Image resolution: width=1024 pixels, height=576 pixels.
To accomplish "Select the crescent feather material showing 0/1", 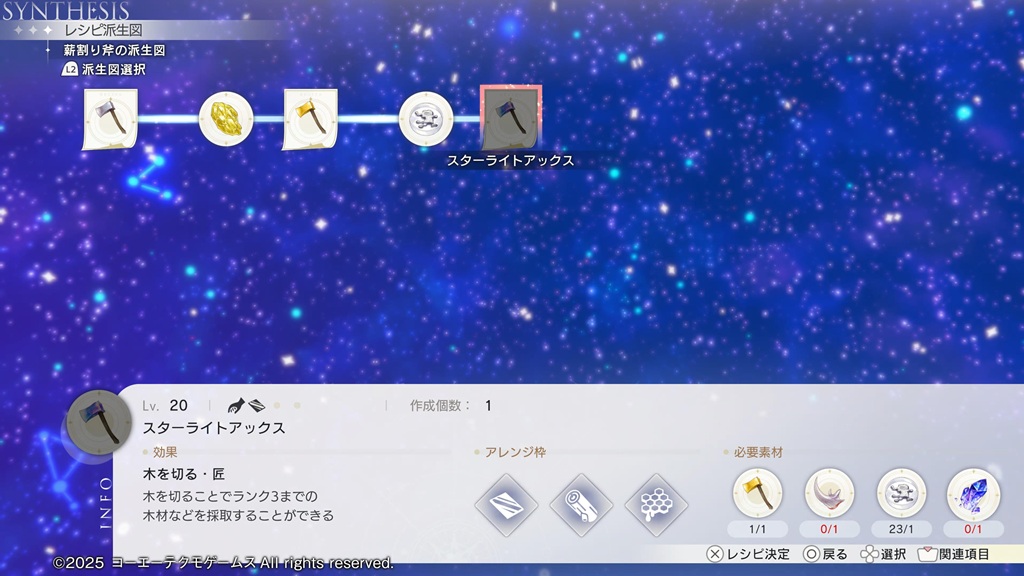I will (x=830, y=493).
